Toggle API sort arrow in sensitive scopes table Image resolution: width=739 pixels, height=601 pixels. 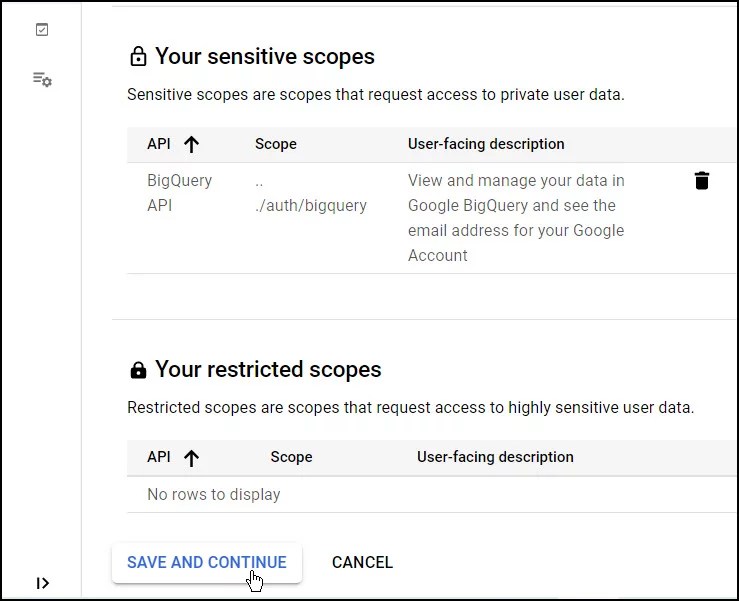191,144
